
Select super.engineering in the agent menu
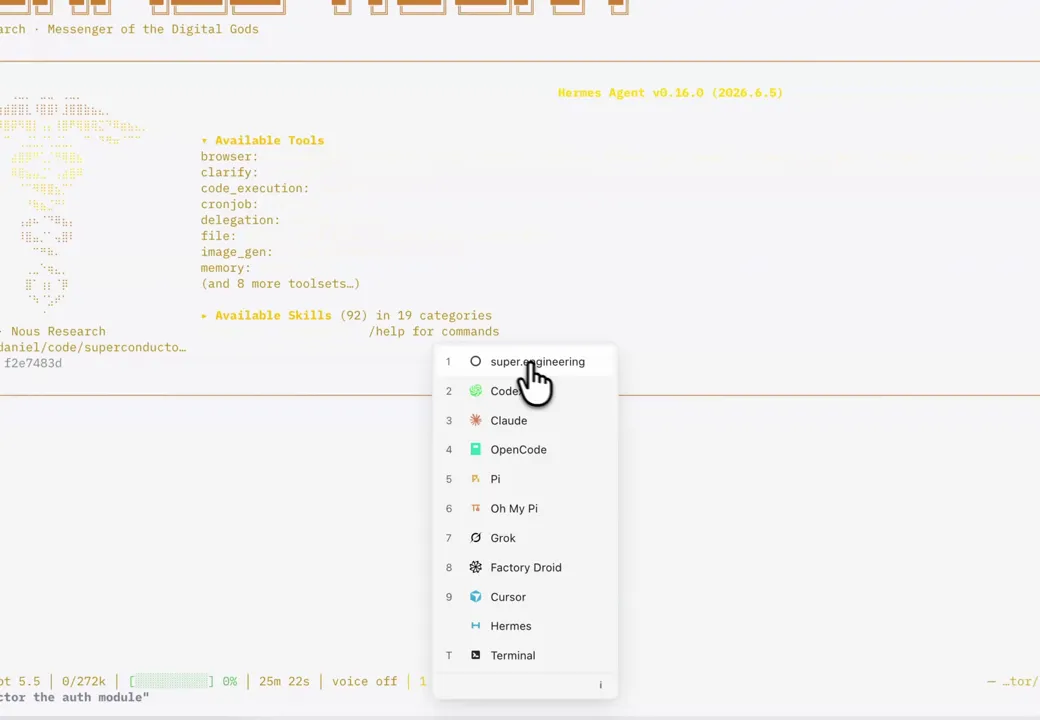click(525, 361)
